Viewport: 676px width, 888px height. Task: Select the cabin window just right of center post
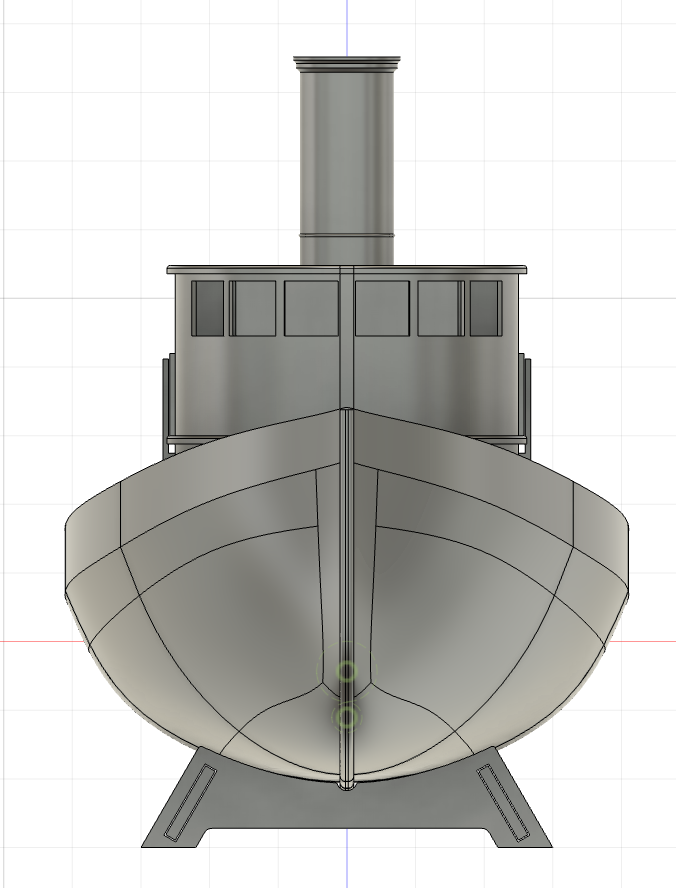pyautogui.click(x=382, y=308)
